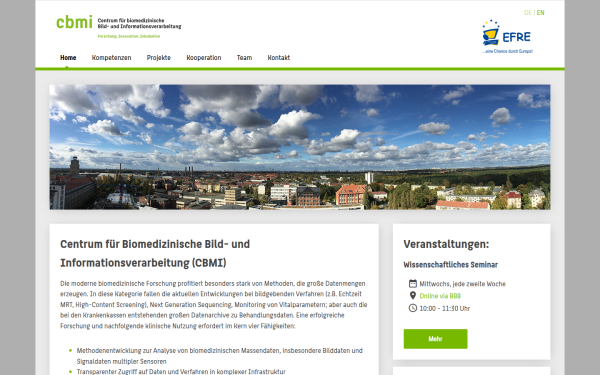The width and height of the screenshot is (600, 375).
Task: Click the Methodenentwicklung zur Analyse bullet item
Action: tap(220, 356)
